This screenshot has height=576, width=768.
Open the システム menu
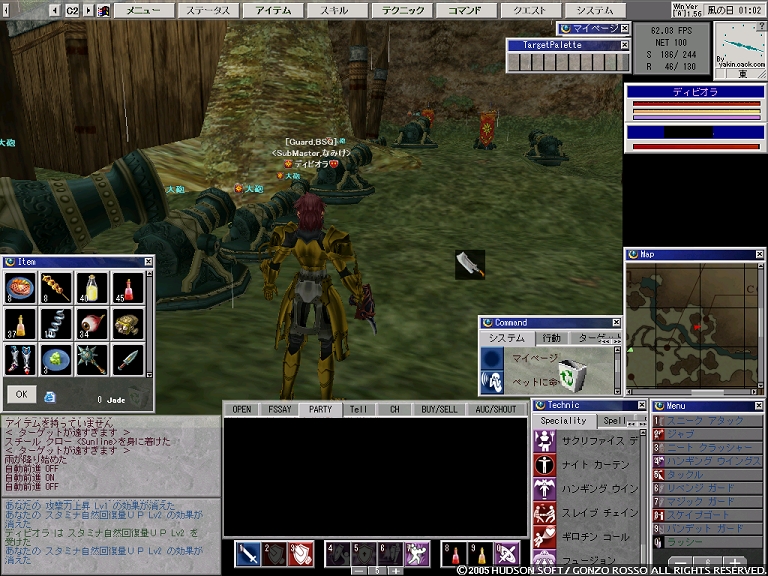click(x=595, y=10)
